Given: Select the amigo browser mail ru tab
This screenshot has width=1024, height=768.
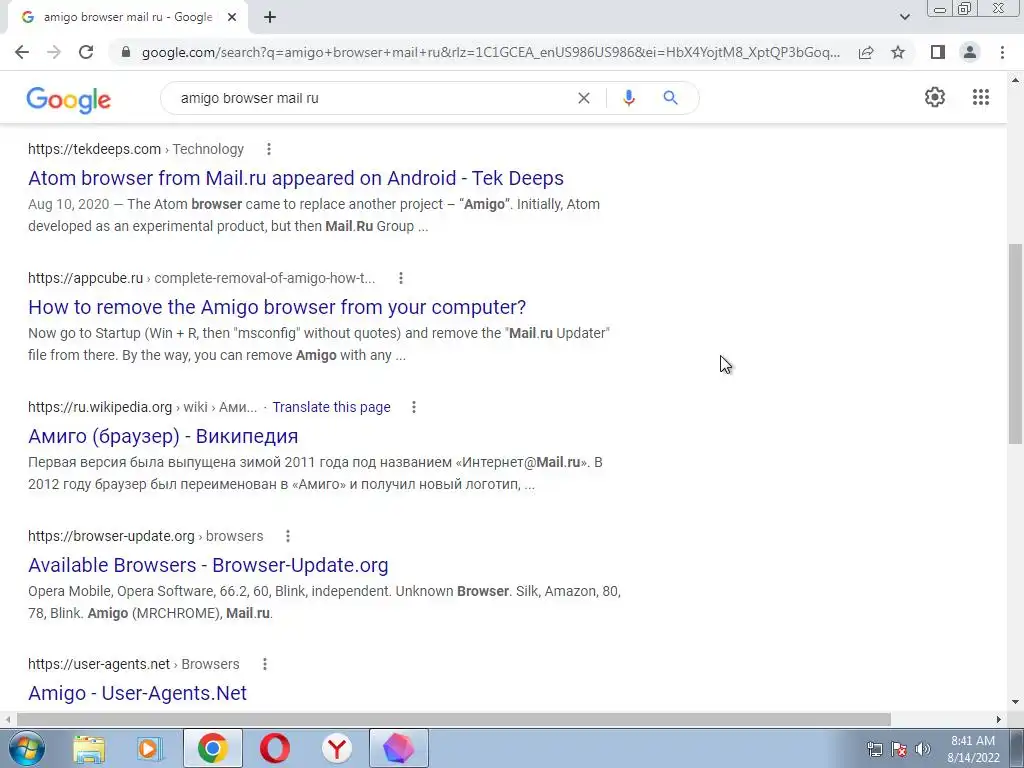Looking at the screenshot, I should pyautogui.click(x=127, y=18).
